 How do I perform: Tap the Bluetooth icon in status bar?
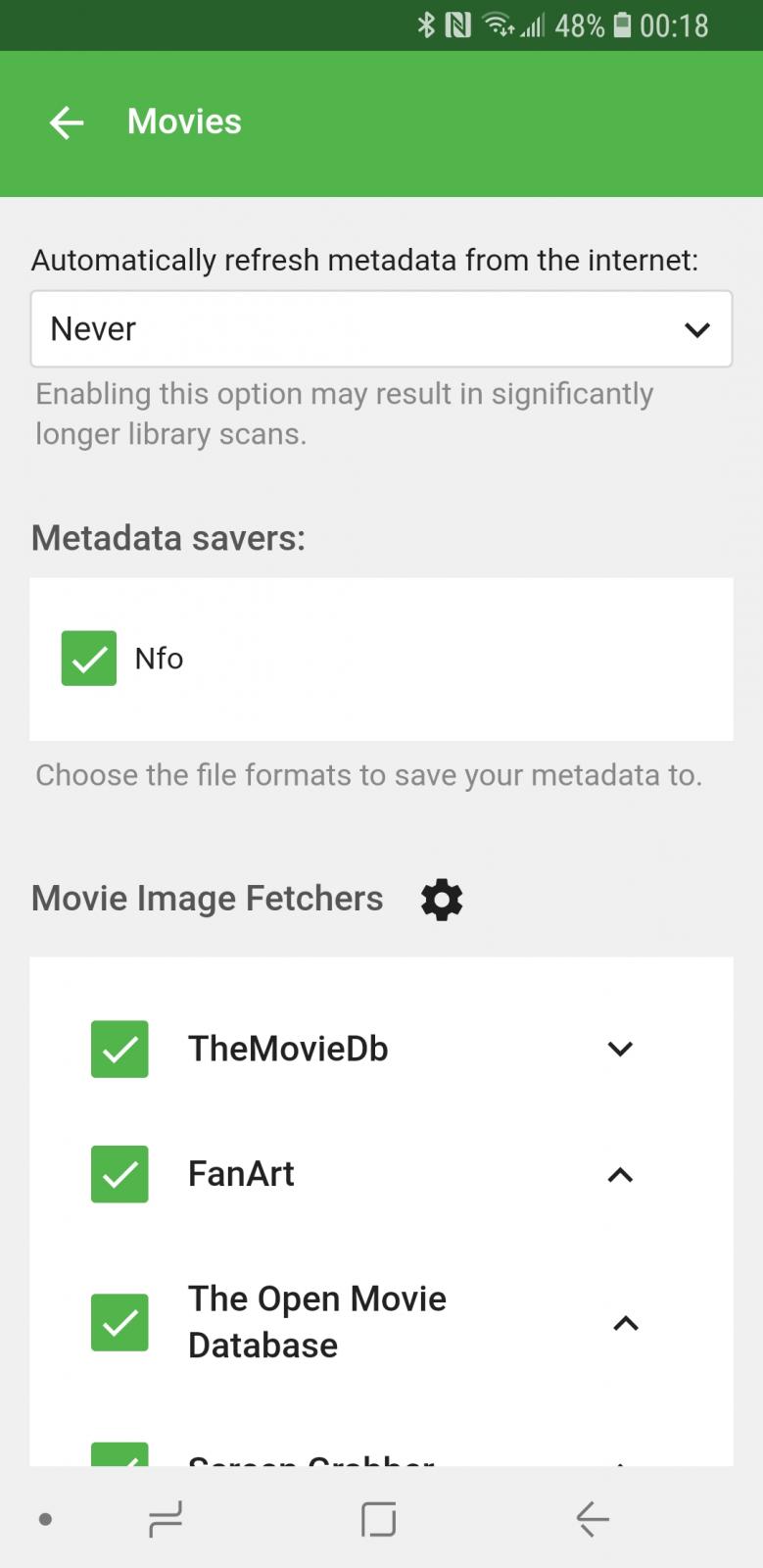click(x=426, y=24)
